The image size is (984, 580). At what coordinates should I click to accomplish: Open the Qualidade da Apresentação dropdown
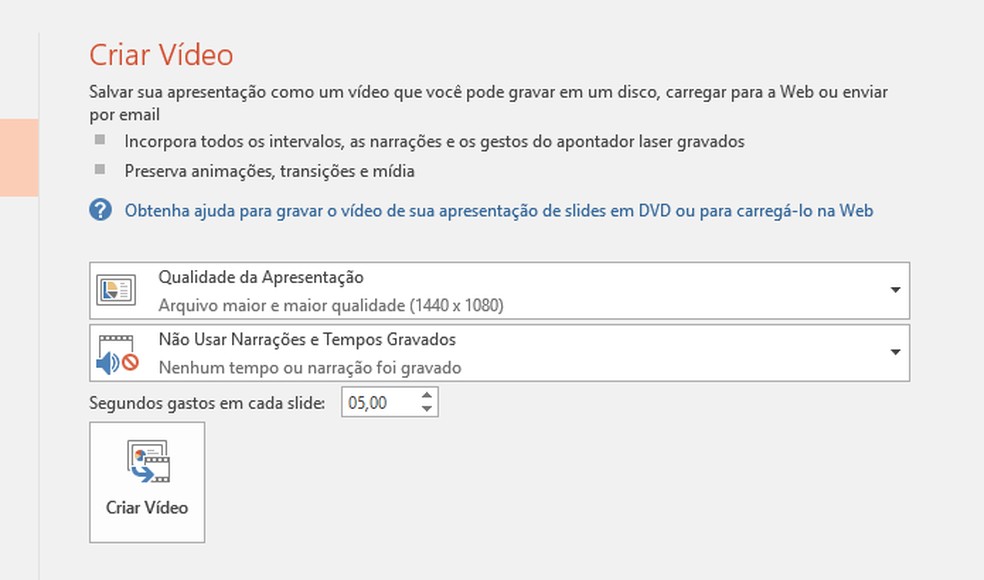pos(500,289)
